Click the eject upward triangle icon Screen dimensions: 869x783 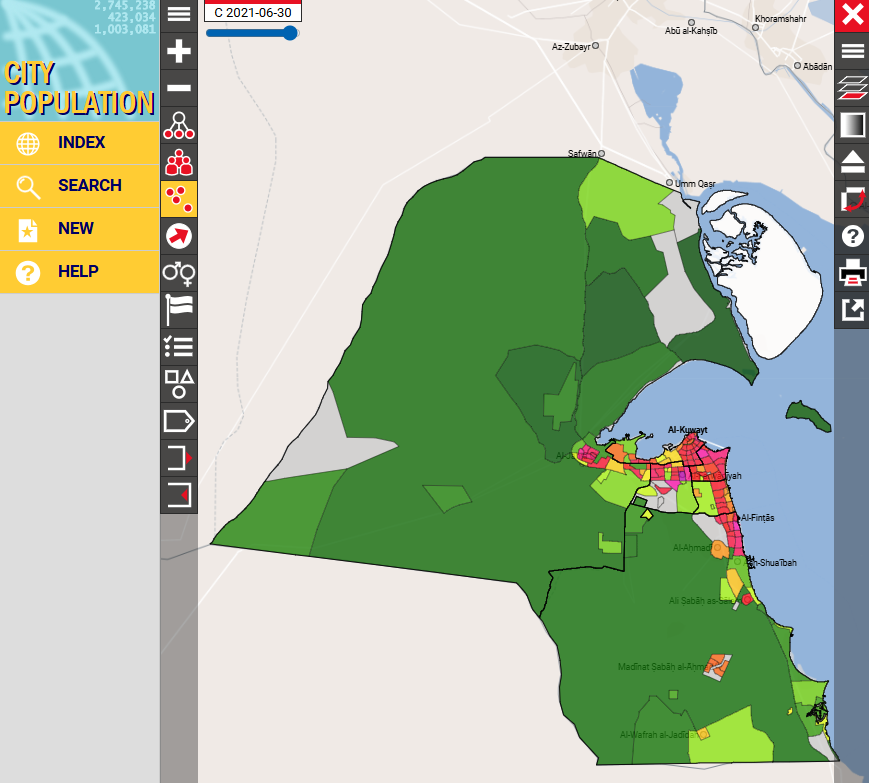click(x=852, y=162)
